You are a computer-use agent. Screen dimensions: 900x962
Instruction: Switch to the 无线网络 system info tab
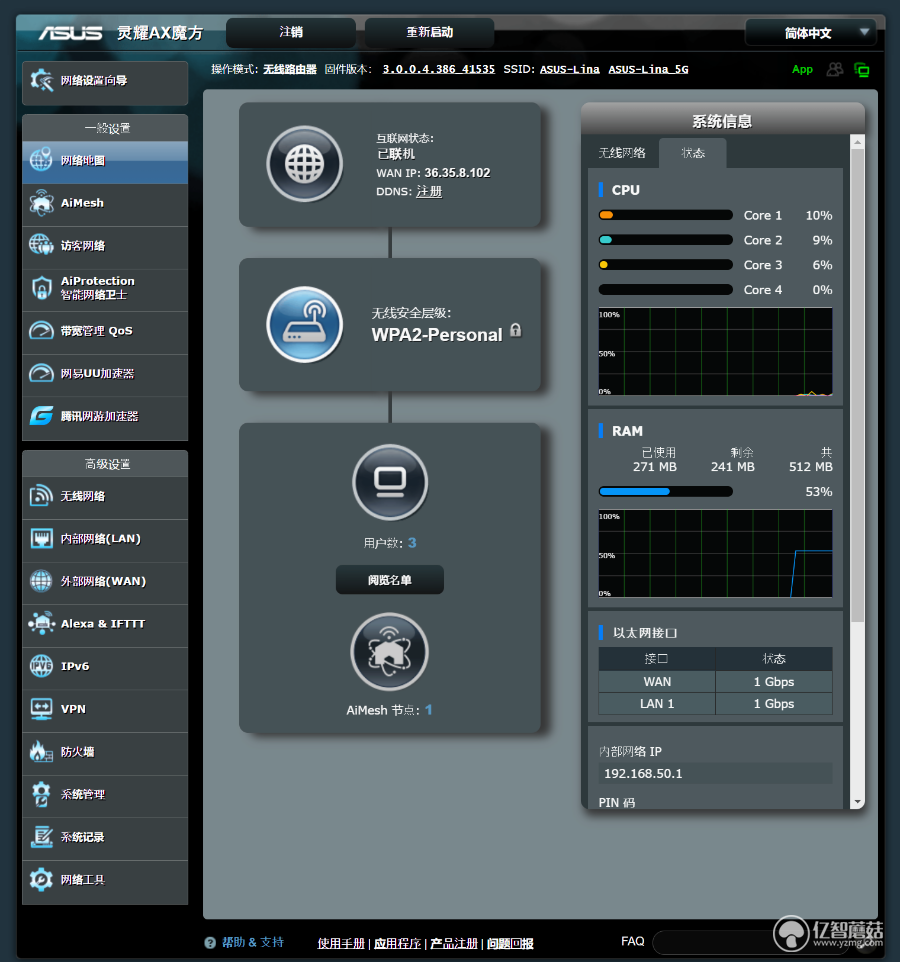621,153
